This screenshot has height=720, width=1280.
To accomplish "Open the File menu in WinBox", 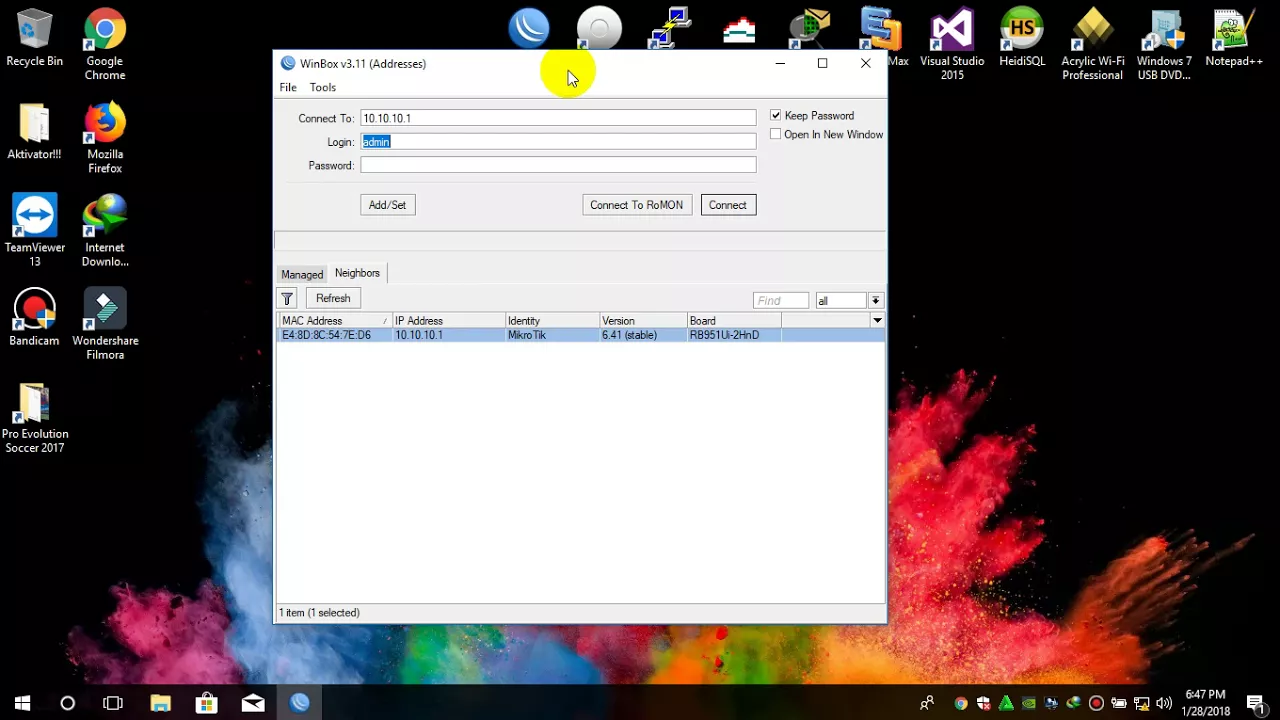I will (x=288, y=87).
